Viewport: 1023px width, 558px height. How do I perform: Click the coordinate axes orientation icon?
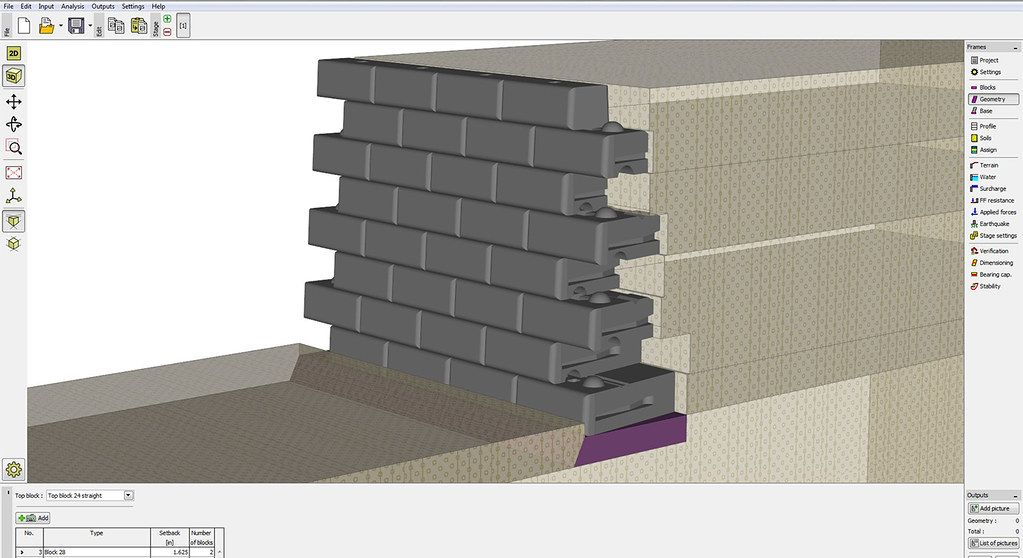point(13,196)
